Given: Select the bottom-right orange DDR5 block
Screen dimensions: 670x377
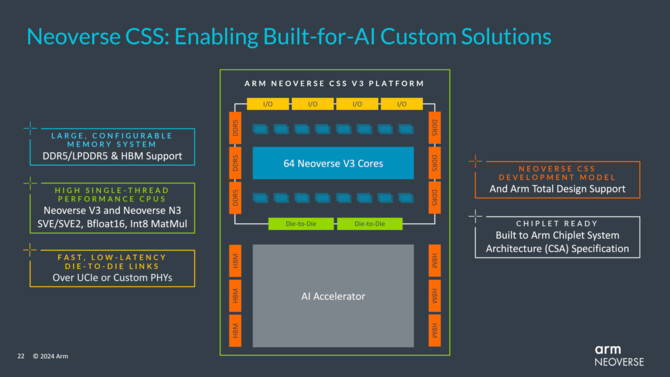Looking at the screenshot, I should coord(435,197).
